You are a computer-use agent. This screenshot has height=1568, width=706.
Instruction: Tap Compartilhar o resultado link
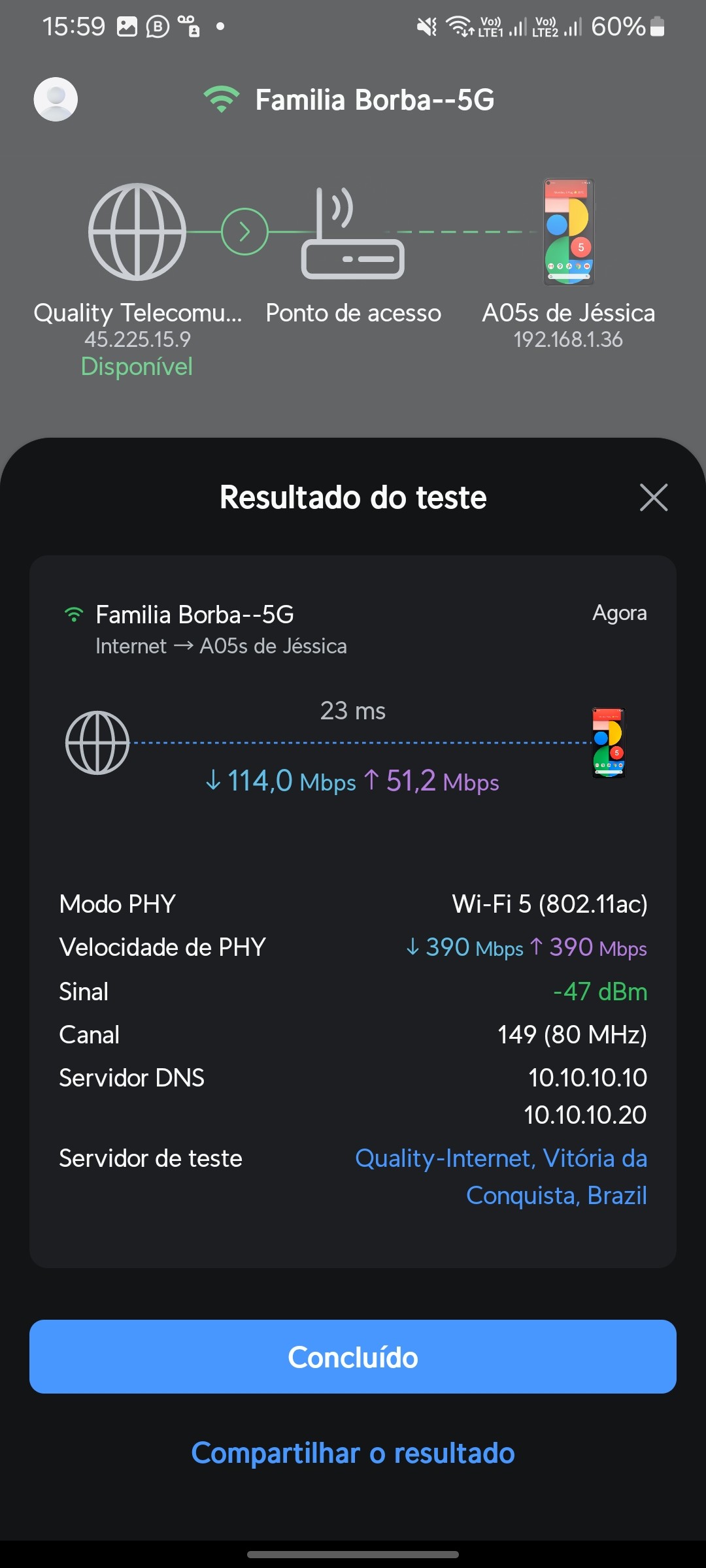[353, 1453]
